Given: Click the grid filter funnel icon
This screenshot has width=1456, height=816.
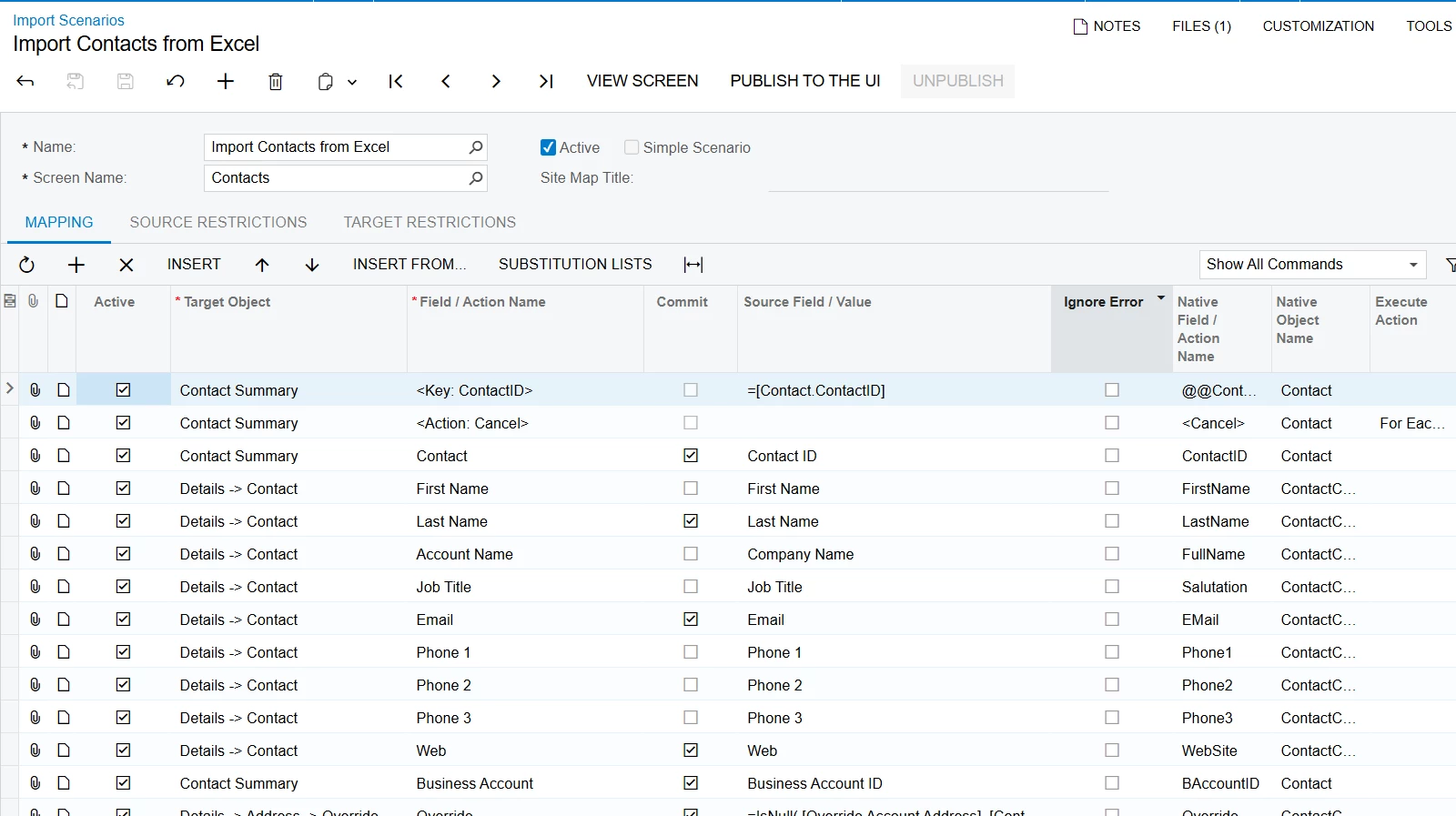Looking at the screenshot, I should (x=1450, y=265).
